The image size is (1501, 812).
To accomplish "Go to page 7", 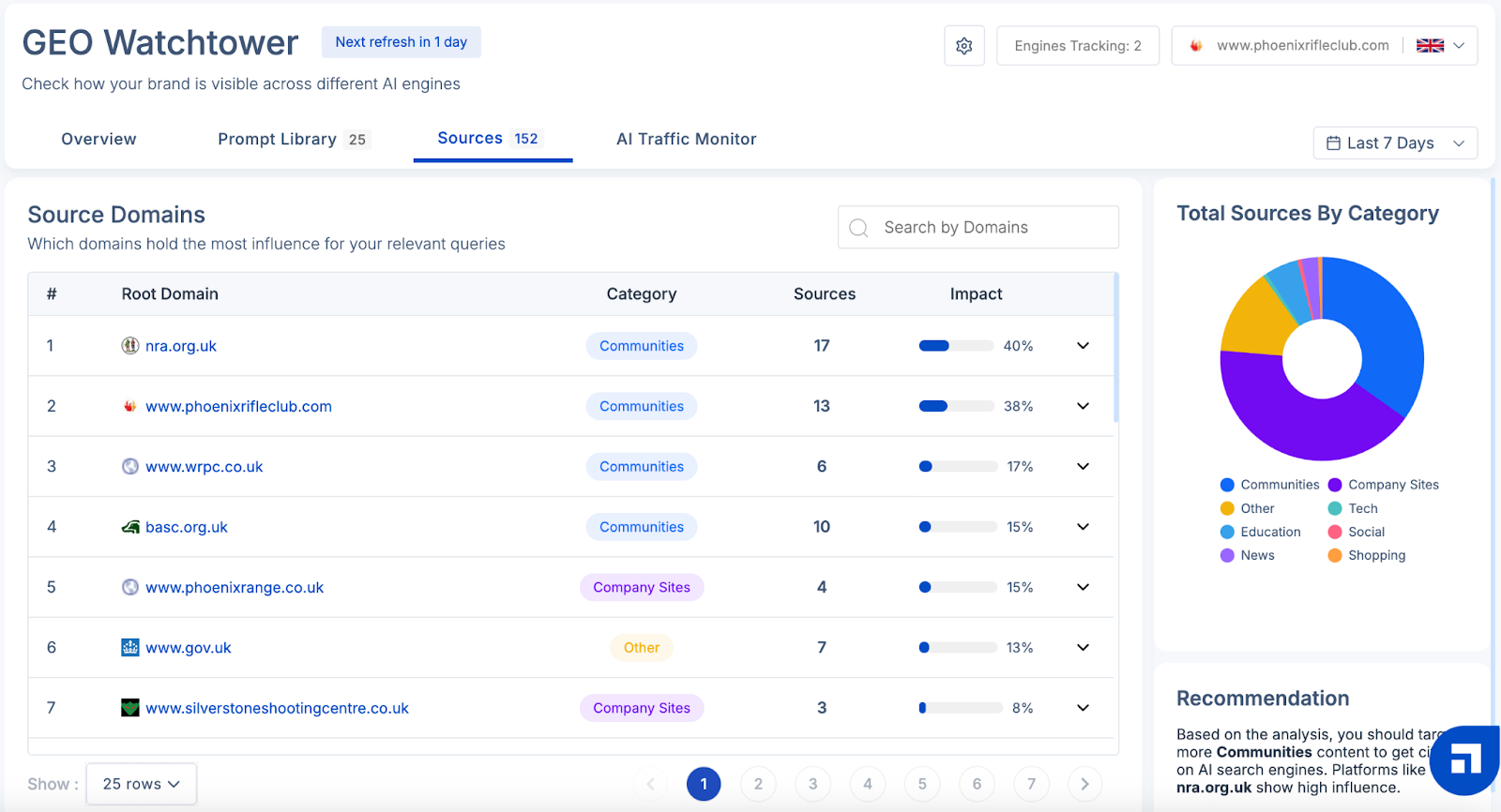I will [x=1031, y=784].
